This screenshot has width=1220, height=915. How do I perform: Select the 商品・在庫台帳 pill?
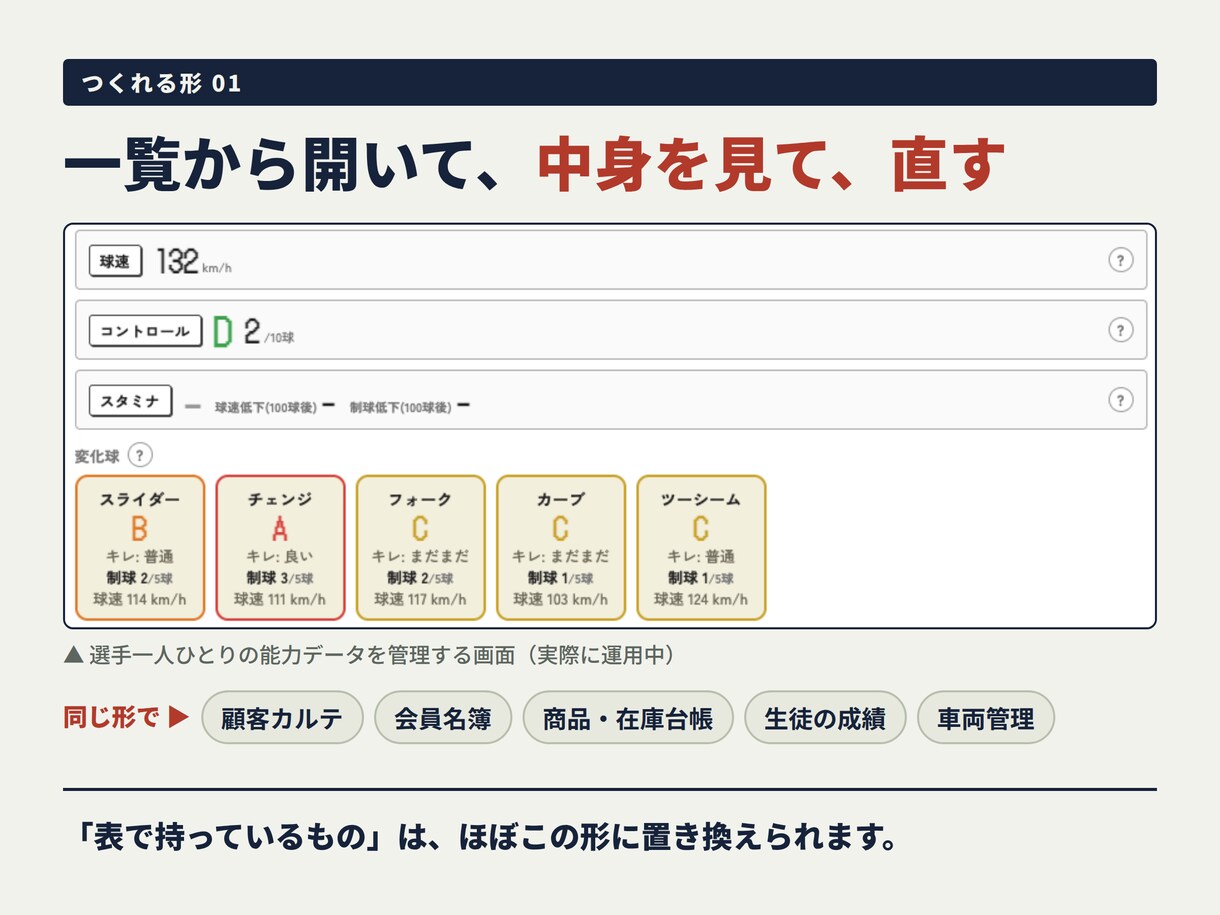tap(628, 718)
